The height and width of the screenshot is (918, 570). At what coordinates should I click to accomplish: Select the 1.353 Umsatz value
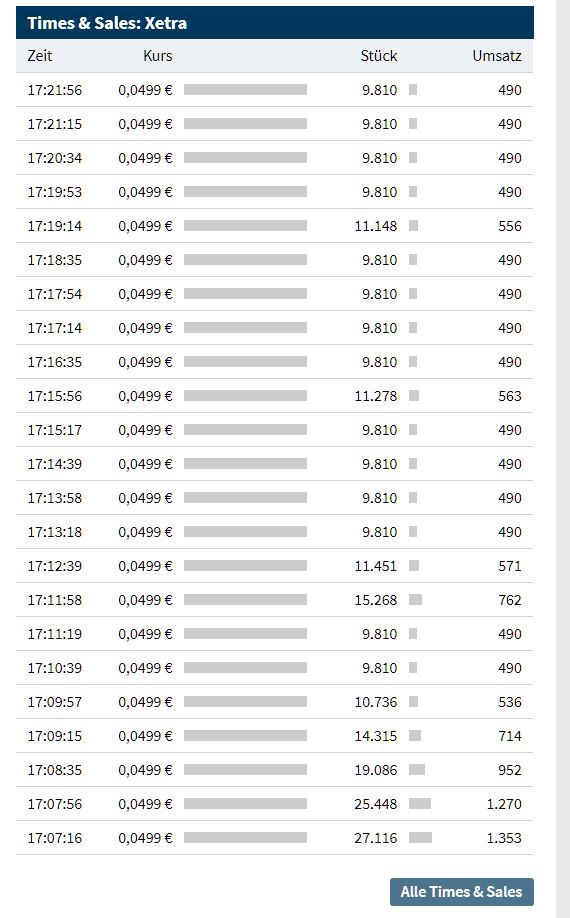coord(504,838)
